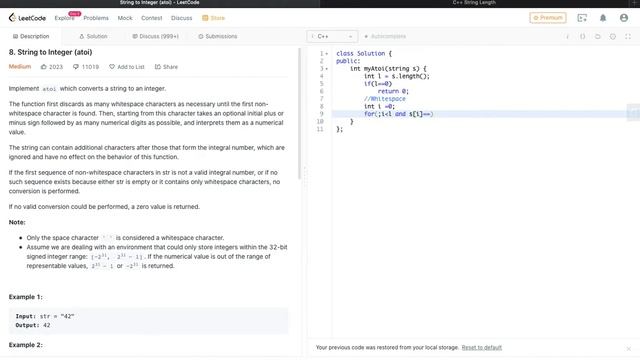Click the 'return 0;' code line
The width and height of the screenshot is (640, 360).
point(393,91)
